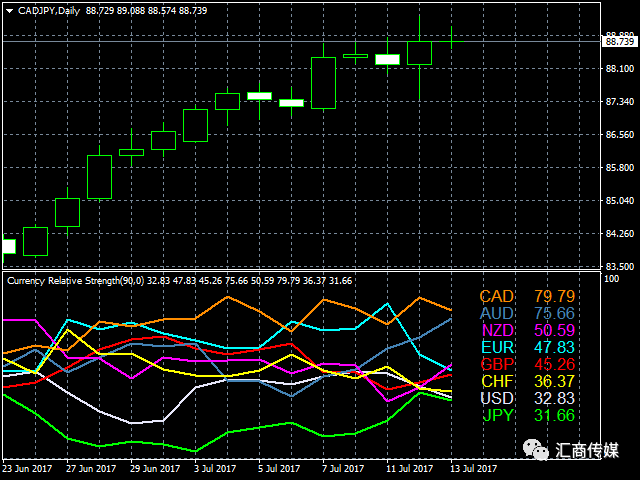Open the CADJPY chart dropdown triangle
Viewport: 640px width, 480px height.
tap(10, 11)
